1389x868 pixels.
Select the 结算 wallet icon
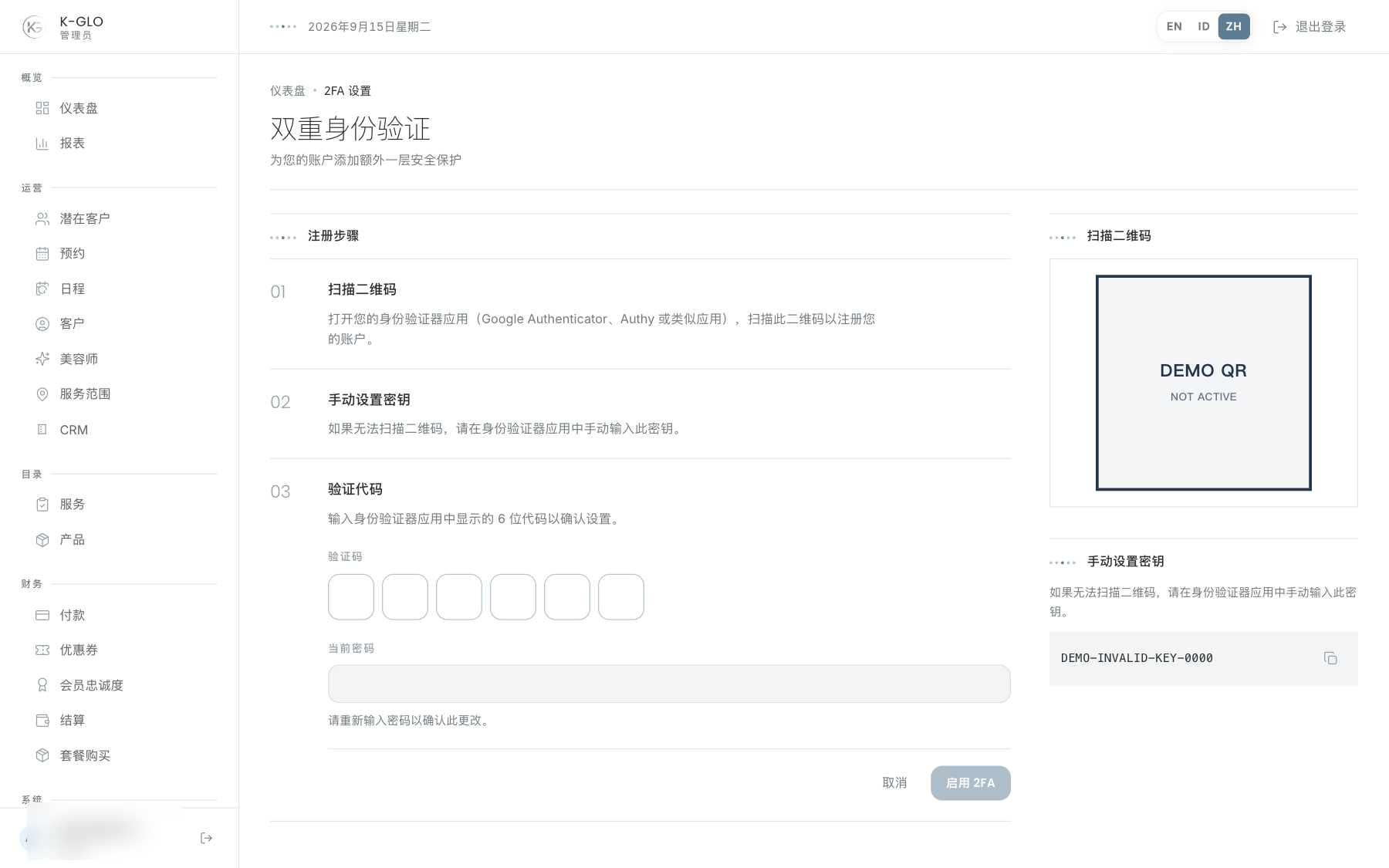[x=42, y=721]
